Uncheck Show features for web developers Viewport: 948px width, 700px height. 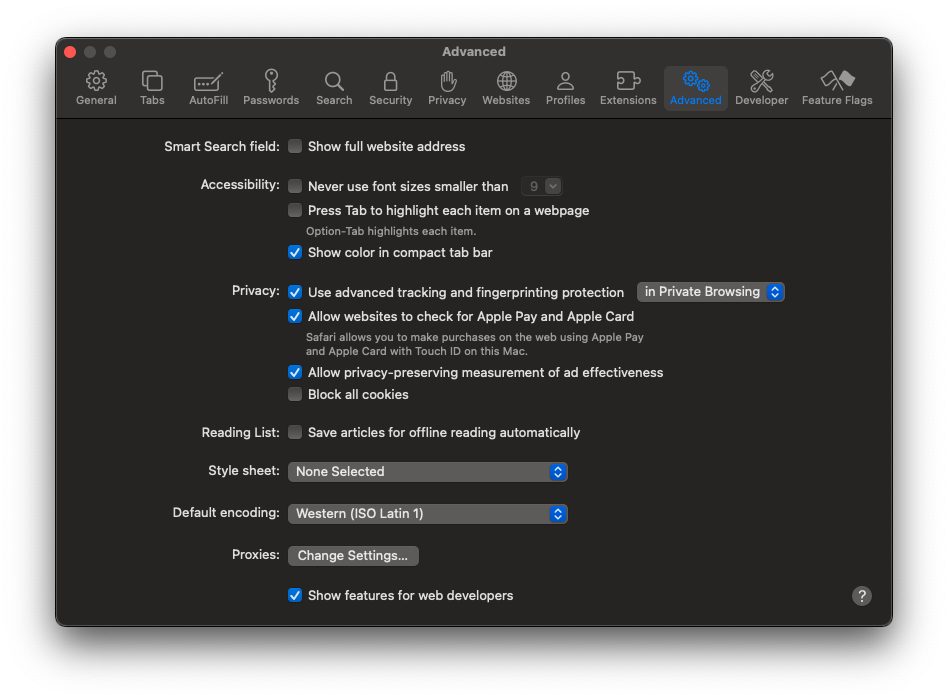[295, 595]
